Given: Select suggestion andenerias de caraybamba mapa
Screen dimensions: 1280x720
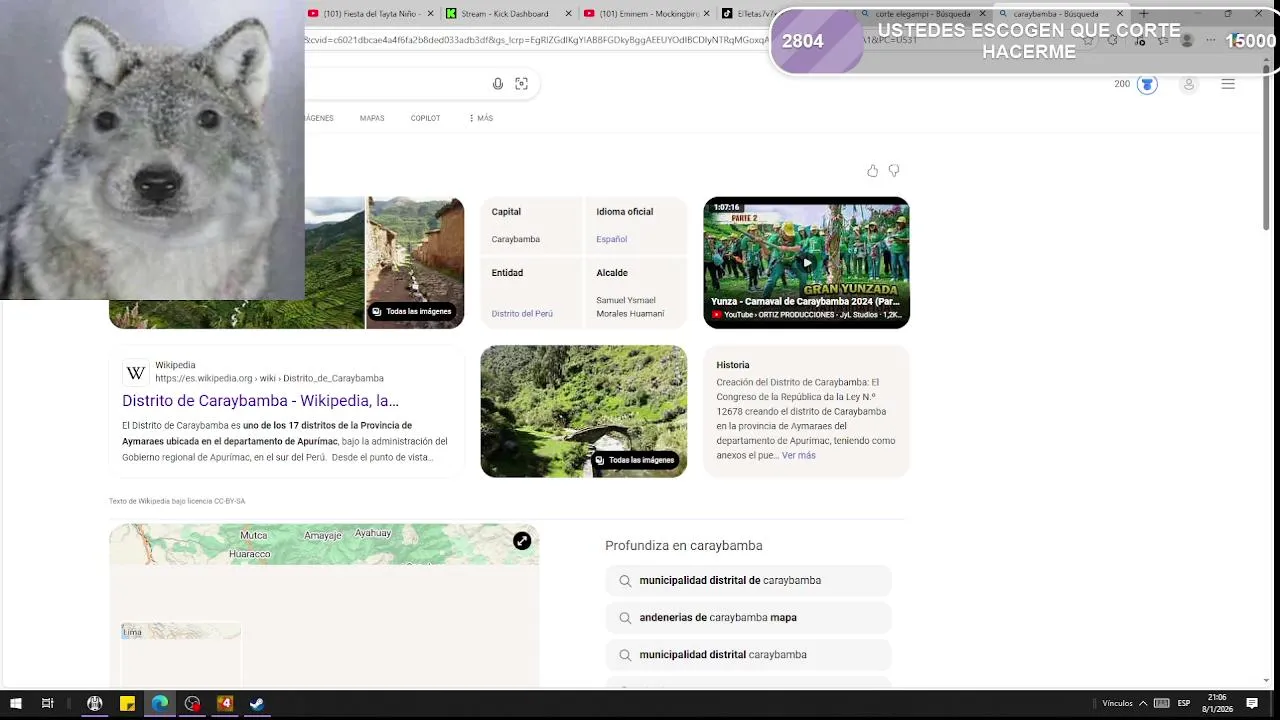Looking at the screenshot, I should [748, 617].
